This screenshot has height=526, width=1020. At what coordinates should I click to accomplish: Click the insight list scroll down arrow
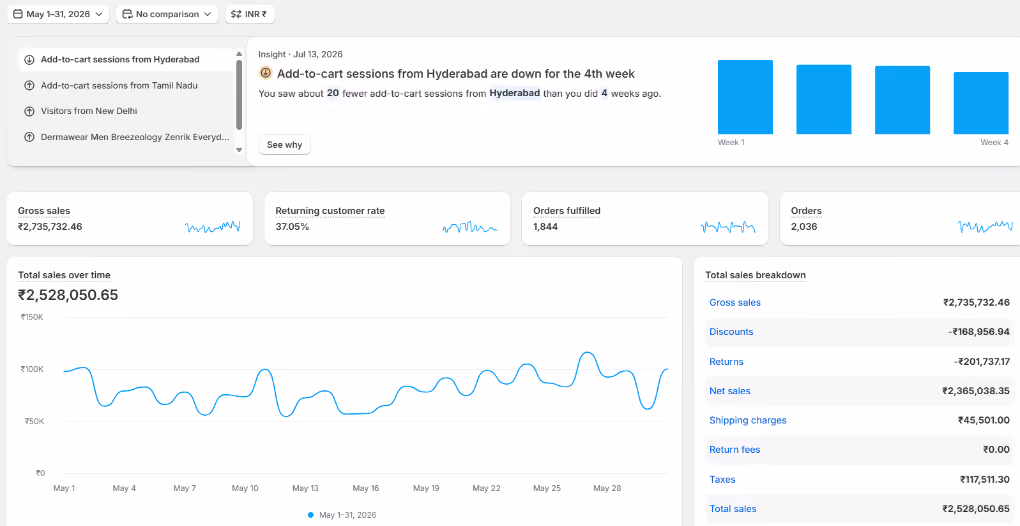pos(239,150)
